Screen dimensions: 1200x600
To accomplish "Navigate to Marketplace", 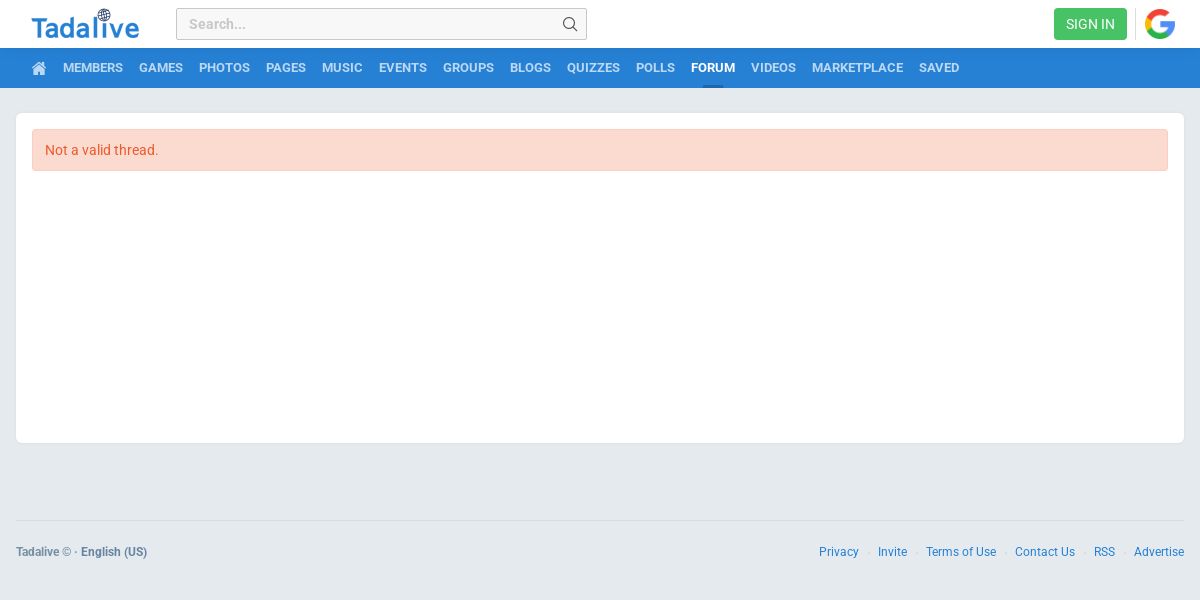I will click(x=857, y=68).
